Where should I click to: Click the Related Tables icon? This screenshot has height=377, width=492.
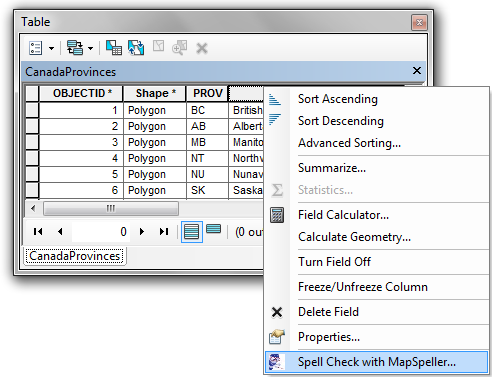(x=75, y=48)
